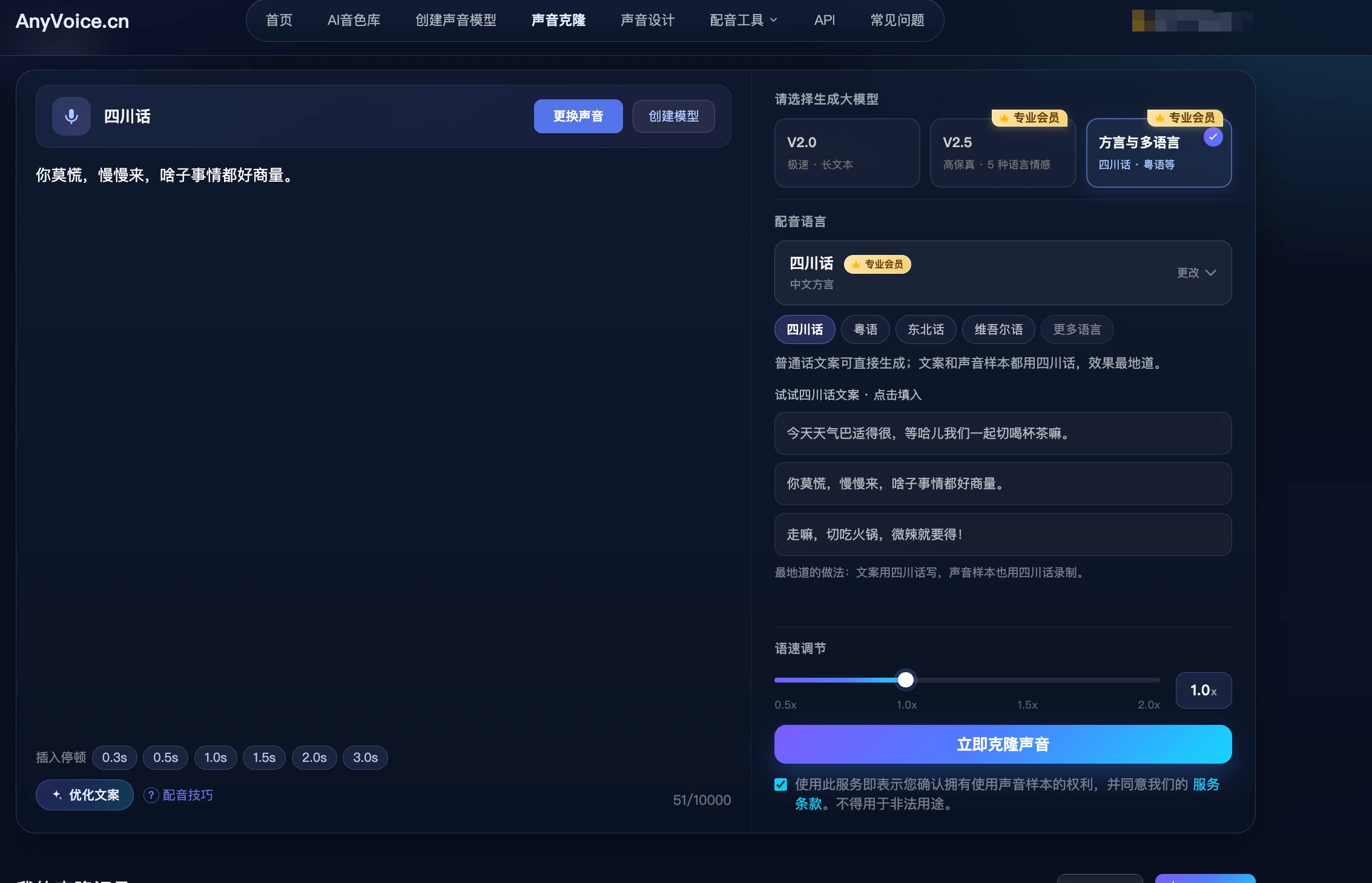This screenshot has height=883, width=1372.
Task: Open the 声音设计 navigation item
Action: [x=647, y=21]
